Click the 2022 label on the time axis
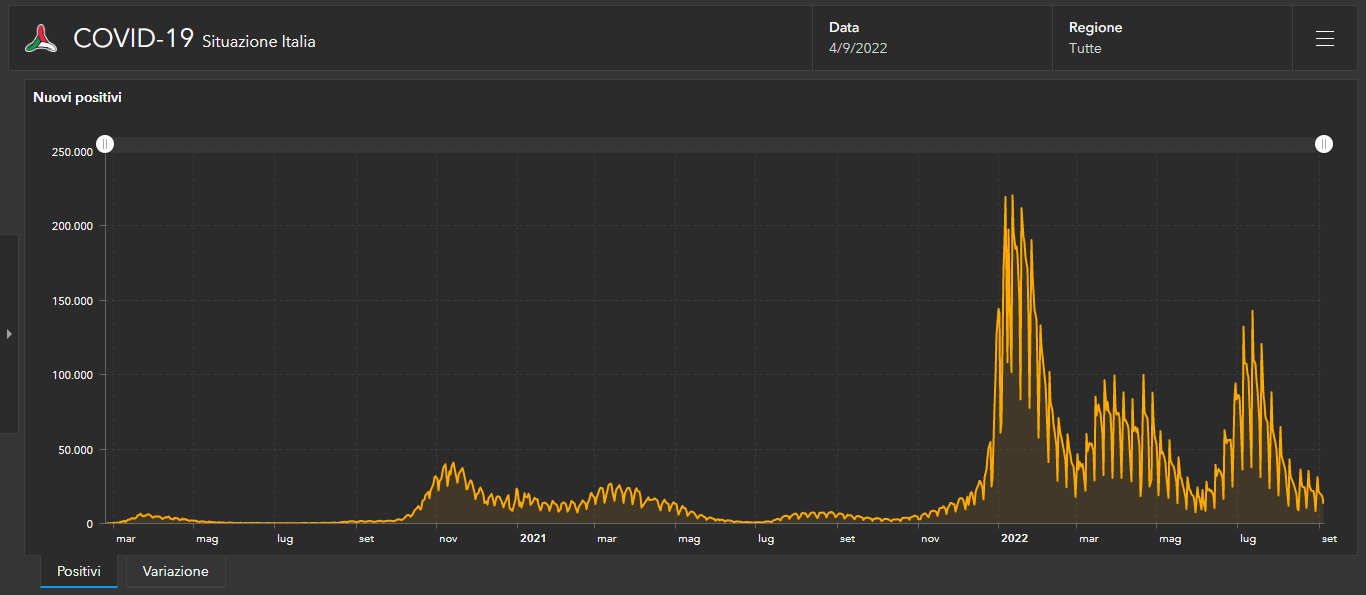Image resolution: width=1366 pixels, height=595 pixels. (1014, 539)
